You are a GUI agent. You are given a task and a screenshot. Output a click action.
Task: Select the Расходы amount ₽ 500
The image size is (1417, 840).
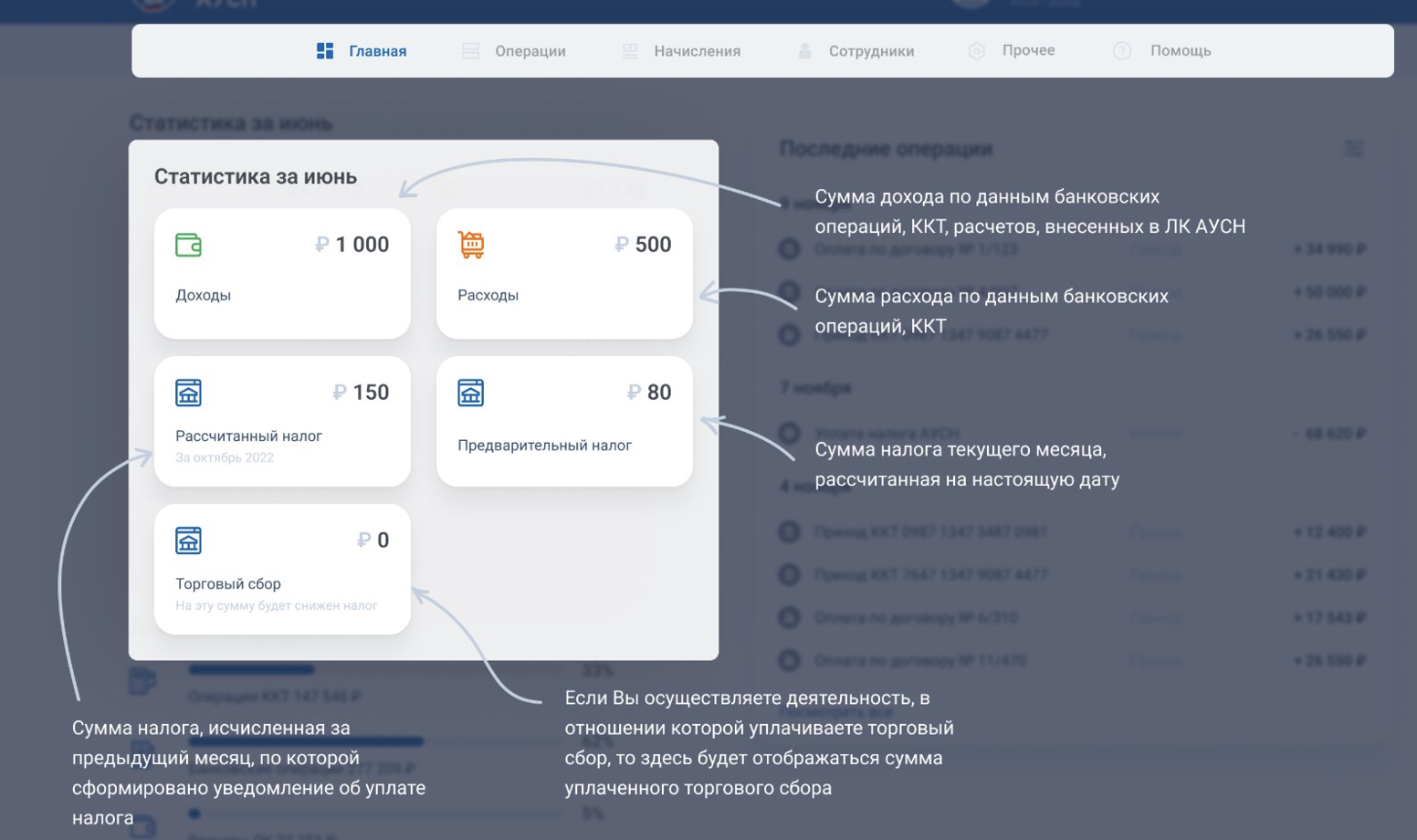[x=644, y=245]
